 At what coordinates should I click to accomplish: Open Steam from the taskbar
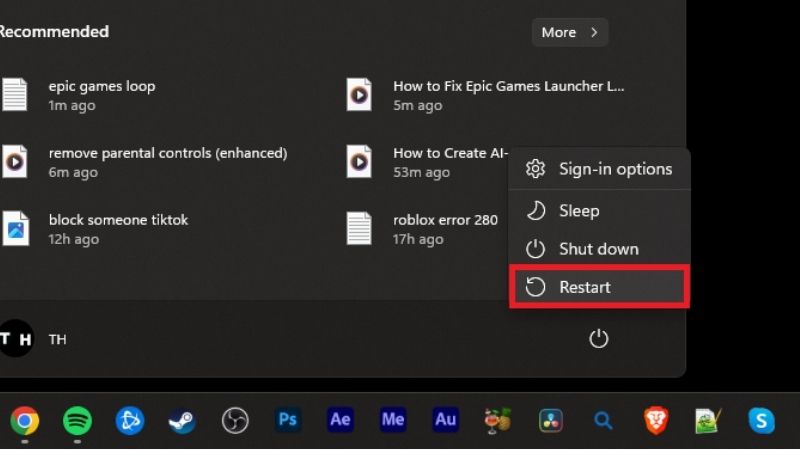pyautogui.click(x=182, y=420)
